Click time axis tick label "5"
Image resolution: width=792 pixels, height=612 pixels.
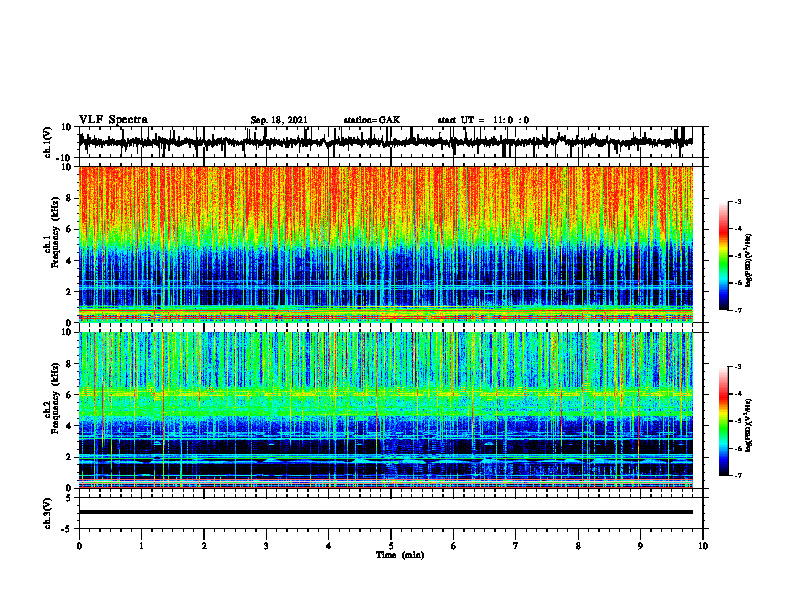coord(391,546)
